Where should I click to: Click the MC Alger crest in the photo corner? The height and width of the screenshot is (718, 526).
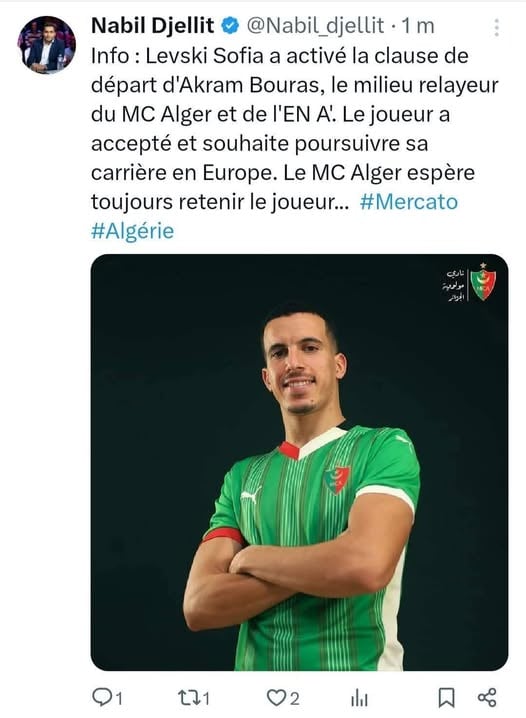tap(483, 282)
